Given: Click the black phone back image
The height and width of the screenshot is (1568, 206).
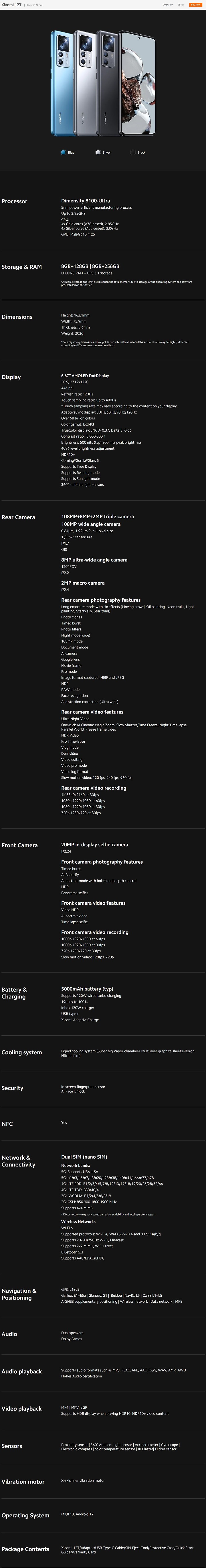Looking at the screenshot, I should tap(108, 83).
